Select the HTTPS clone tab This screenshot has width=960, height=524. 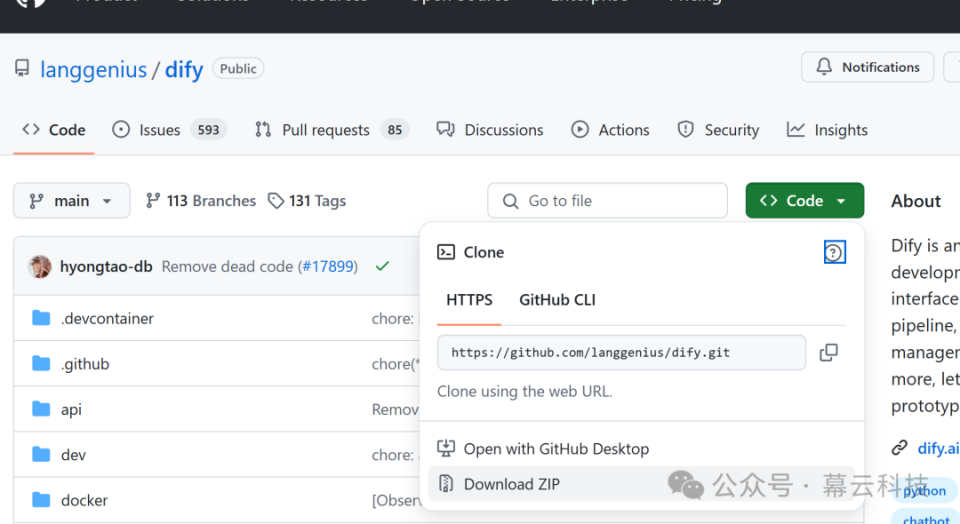[x=469, y=300]
